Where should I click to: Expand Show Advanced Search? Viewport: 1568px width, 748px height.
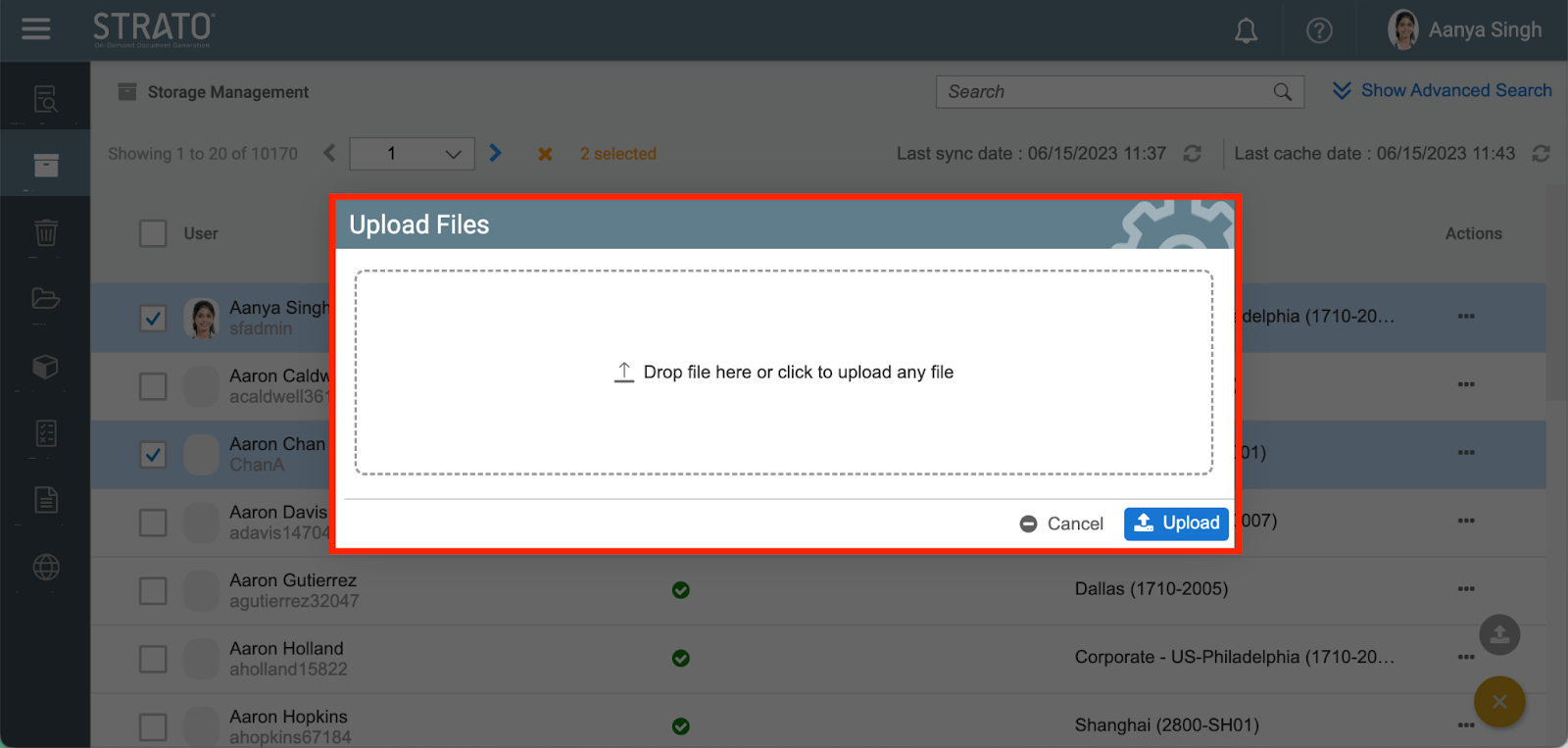[x=1442, y=91]
